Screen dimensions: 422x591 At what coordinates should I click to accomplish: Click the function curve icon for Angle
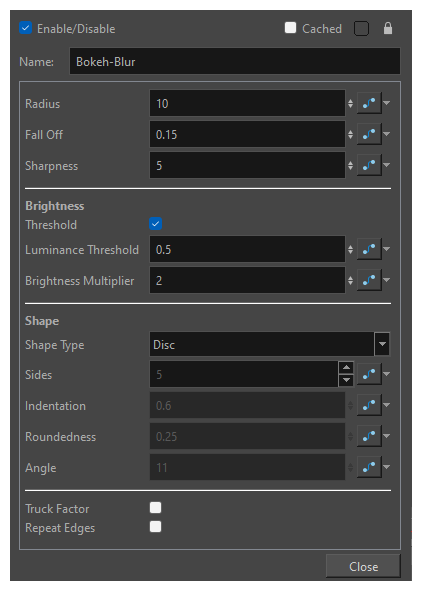point(369,467)
